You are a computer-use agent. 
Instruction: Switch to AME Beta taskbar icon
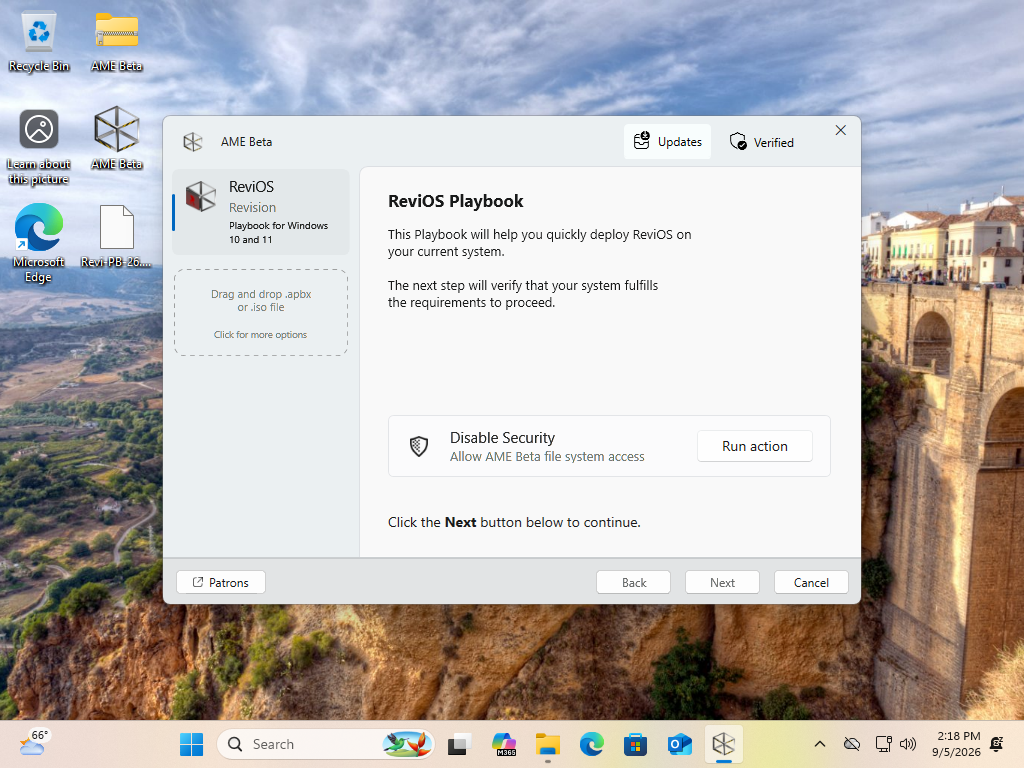click(x=724, y=744)
